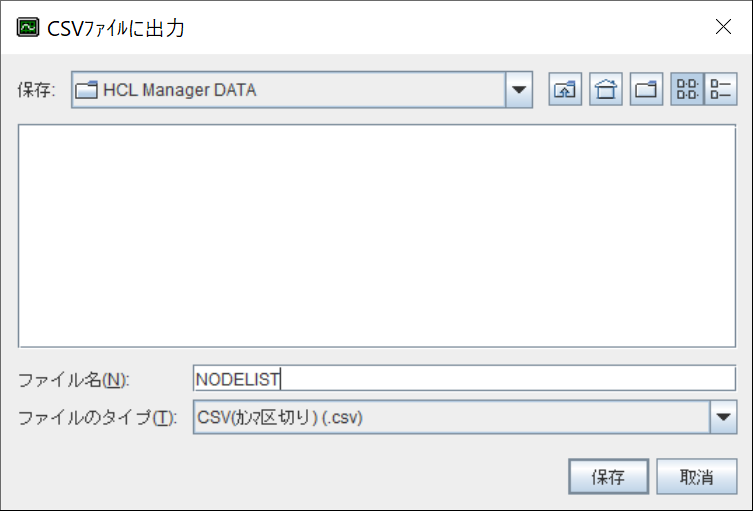Jump to the home folder
The image size is (753, 511).
pos(606,89)
